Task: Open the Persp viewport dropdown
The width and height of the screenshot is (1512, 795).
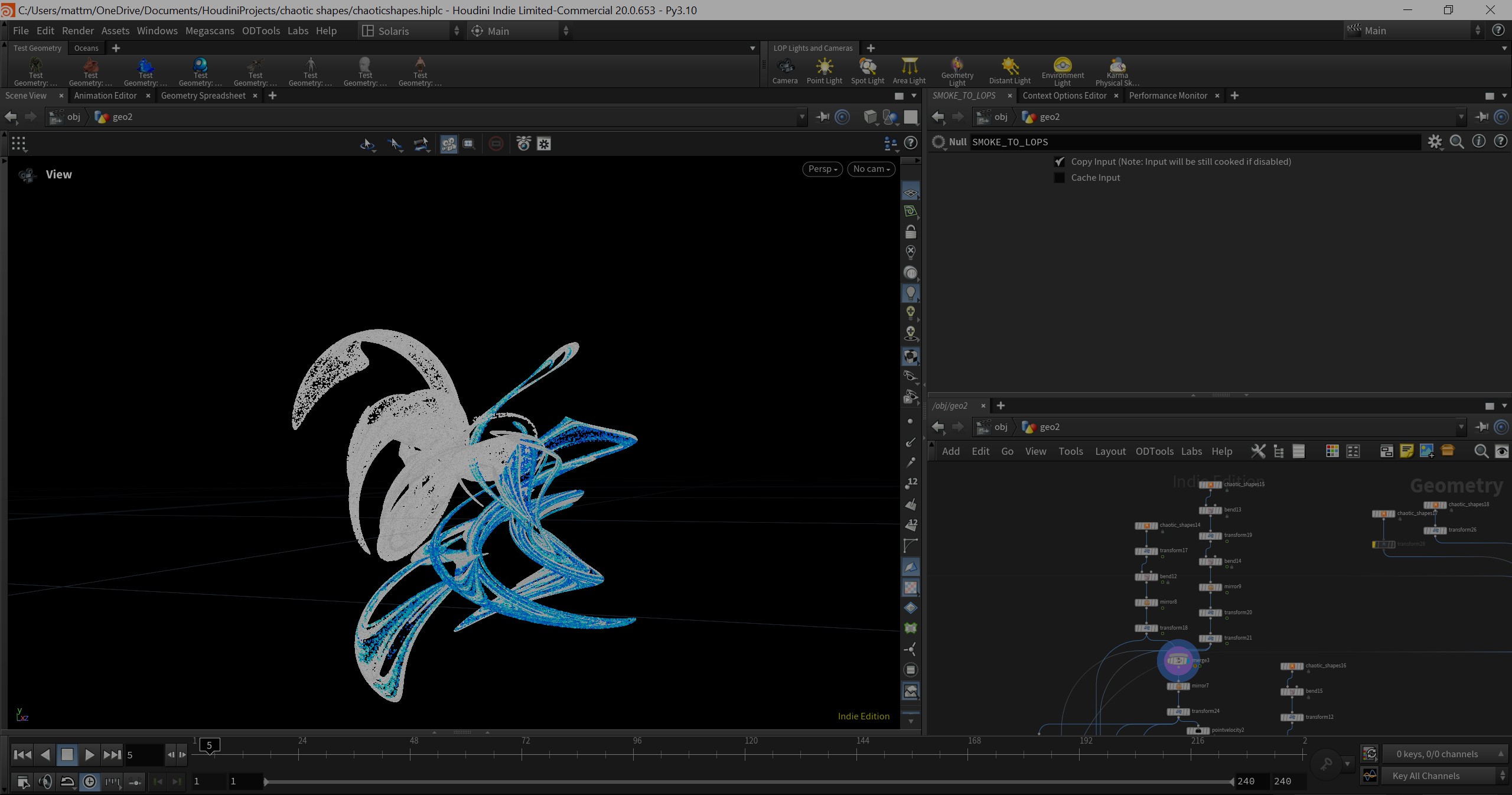Action: 822,169
